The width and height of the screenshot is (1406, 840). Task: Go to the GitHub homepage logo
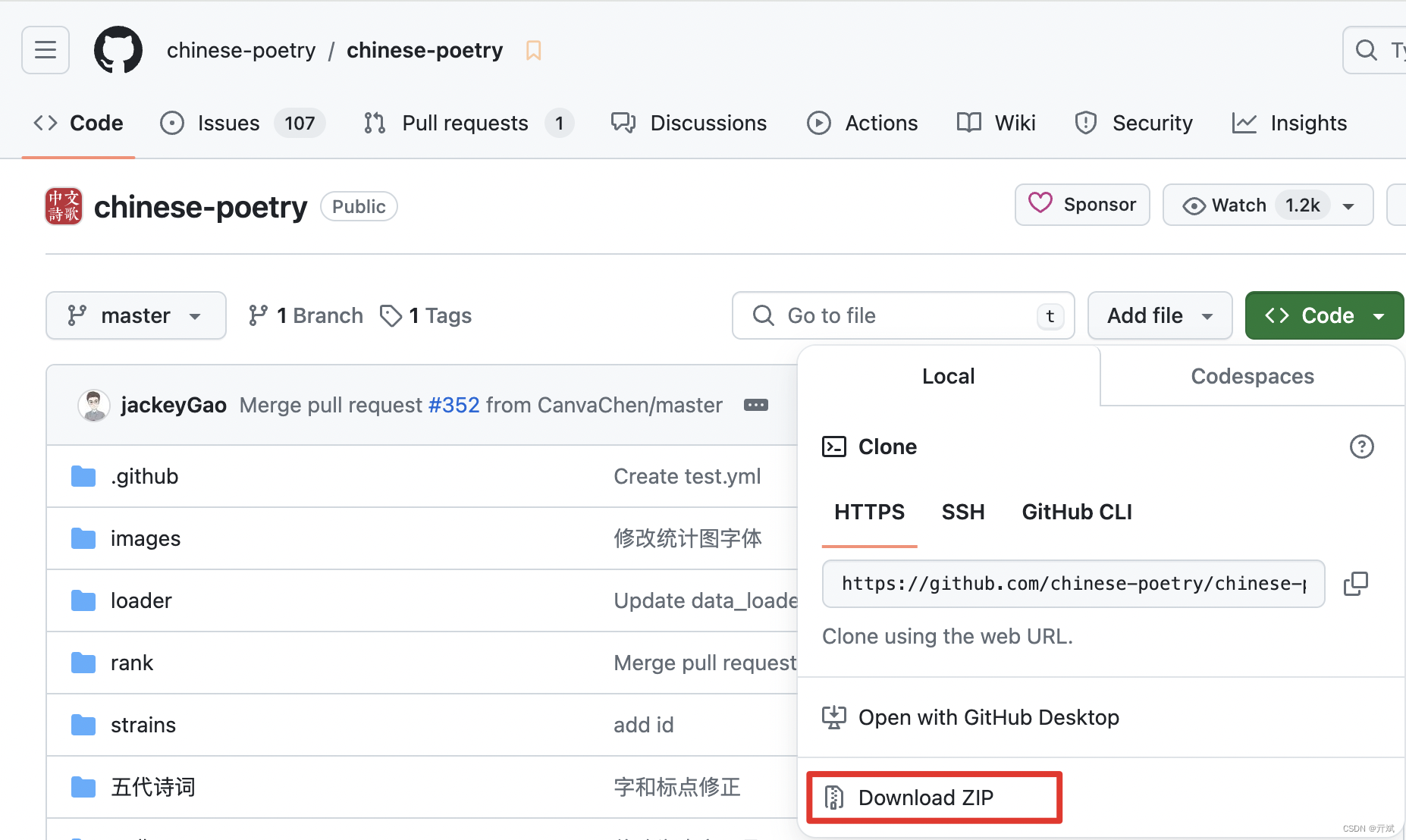(x=118, y=50)
